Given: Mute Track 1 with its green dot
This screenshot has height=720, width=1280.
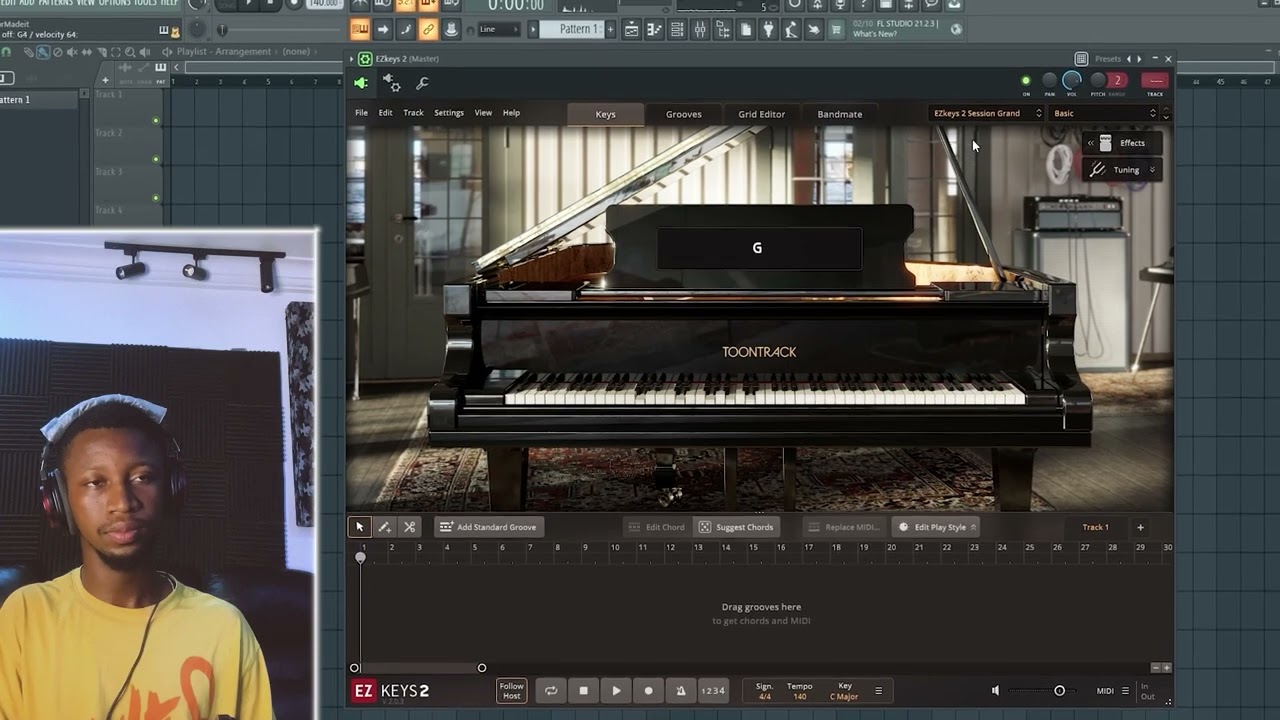Looking at the screenshot, I should [156, 120].
